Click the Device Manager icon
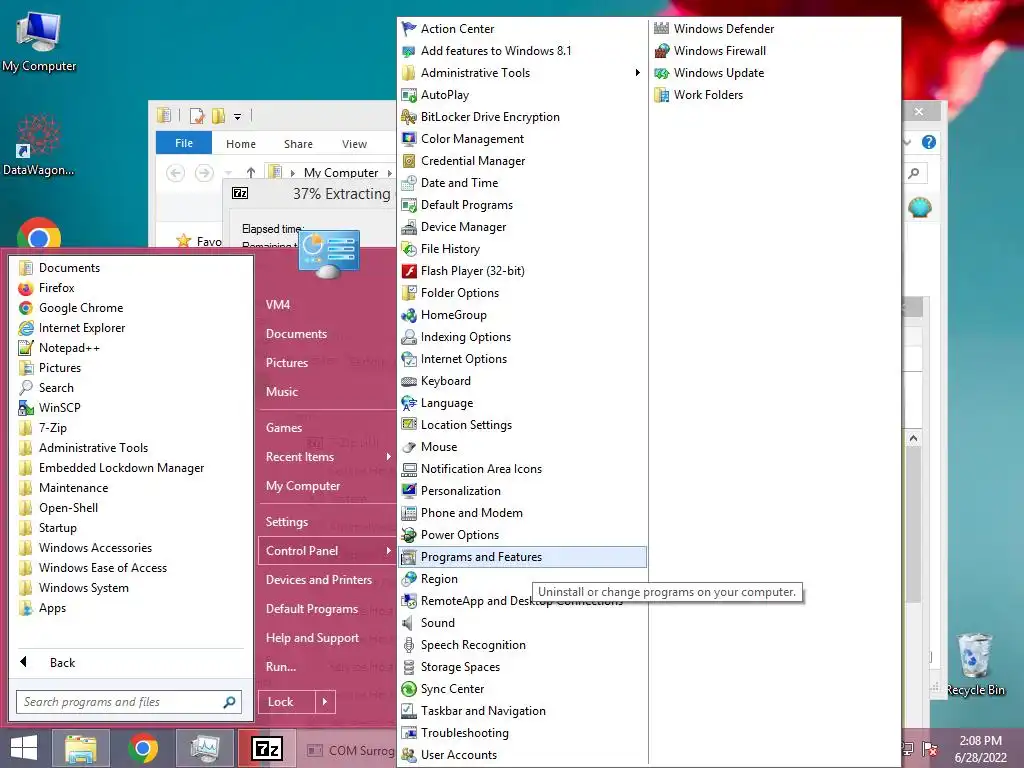This screenshot has width=1024, height=768. (409, 227)
